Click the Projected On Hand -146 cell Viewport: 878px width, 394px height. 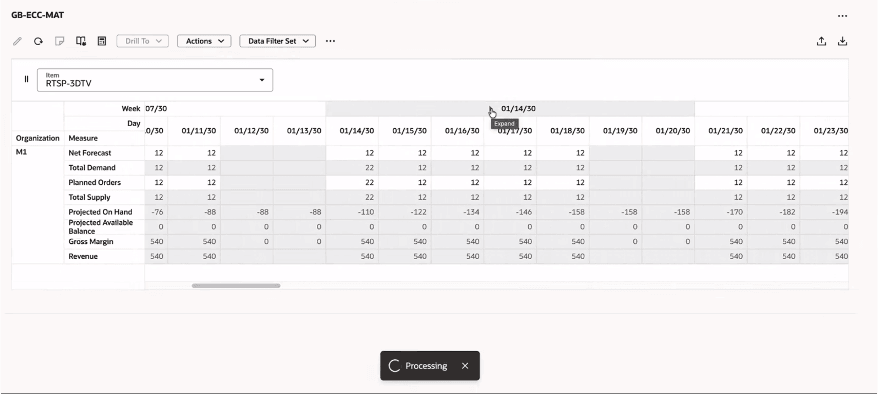510,212
